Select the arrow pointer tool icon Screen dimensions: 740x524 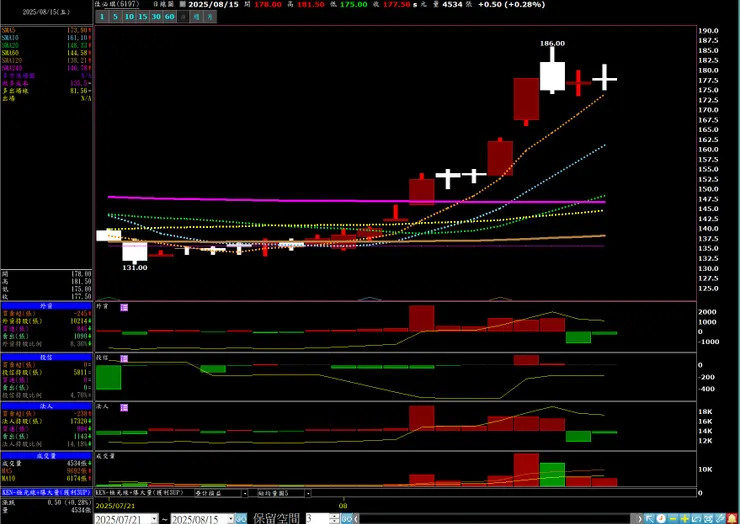[x=650, y=519]
